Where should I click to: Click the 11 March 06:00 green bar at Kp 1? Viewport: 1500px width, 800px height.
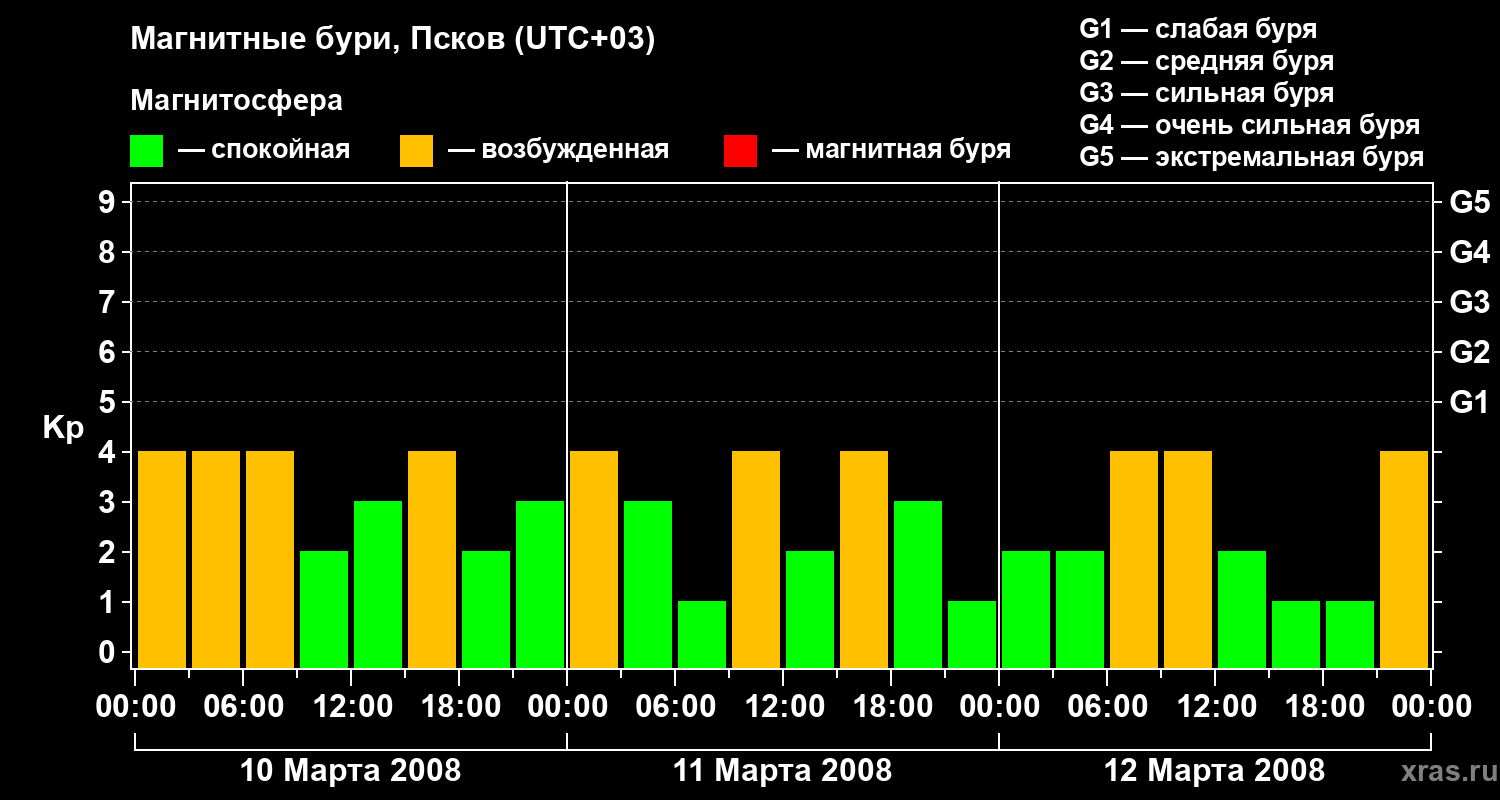click(x=702, y=634)
